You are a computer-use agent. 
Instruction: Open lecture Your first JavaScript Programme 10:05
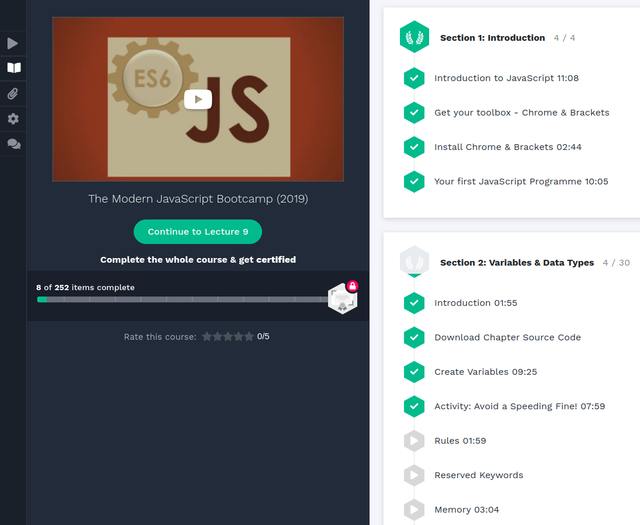[521, 181]
